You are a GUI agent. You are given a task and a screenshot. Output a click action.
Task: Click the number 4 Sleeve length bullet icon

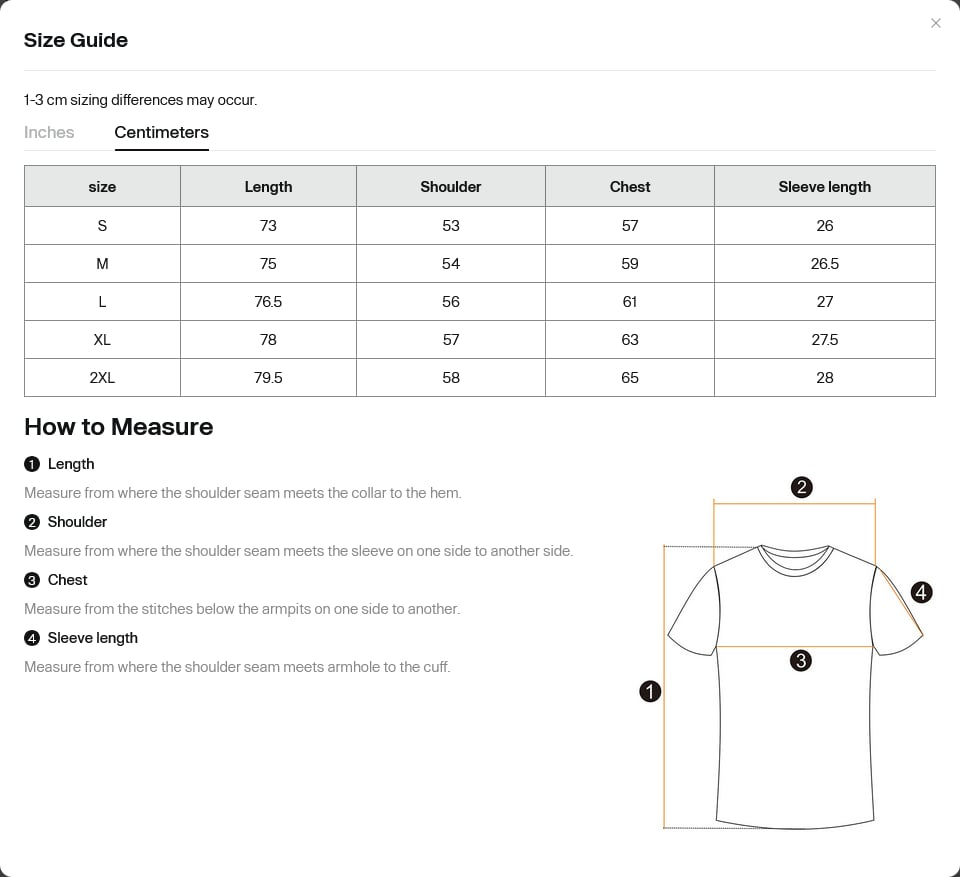pos(32,638)
